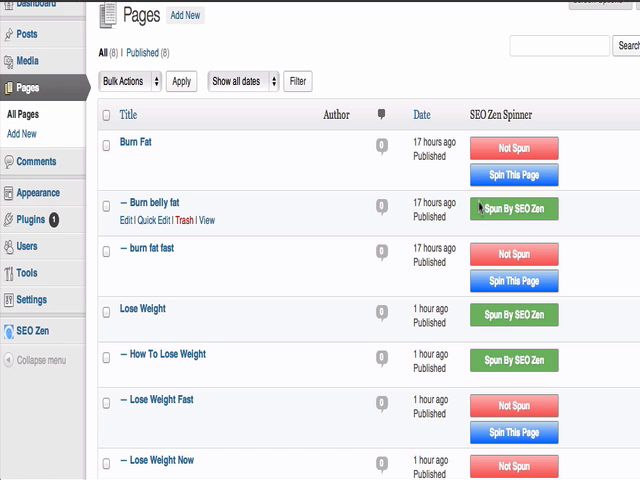Click the Search button next to the search field

click(x=627, y=45)
